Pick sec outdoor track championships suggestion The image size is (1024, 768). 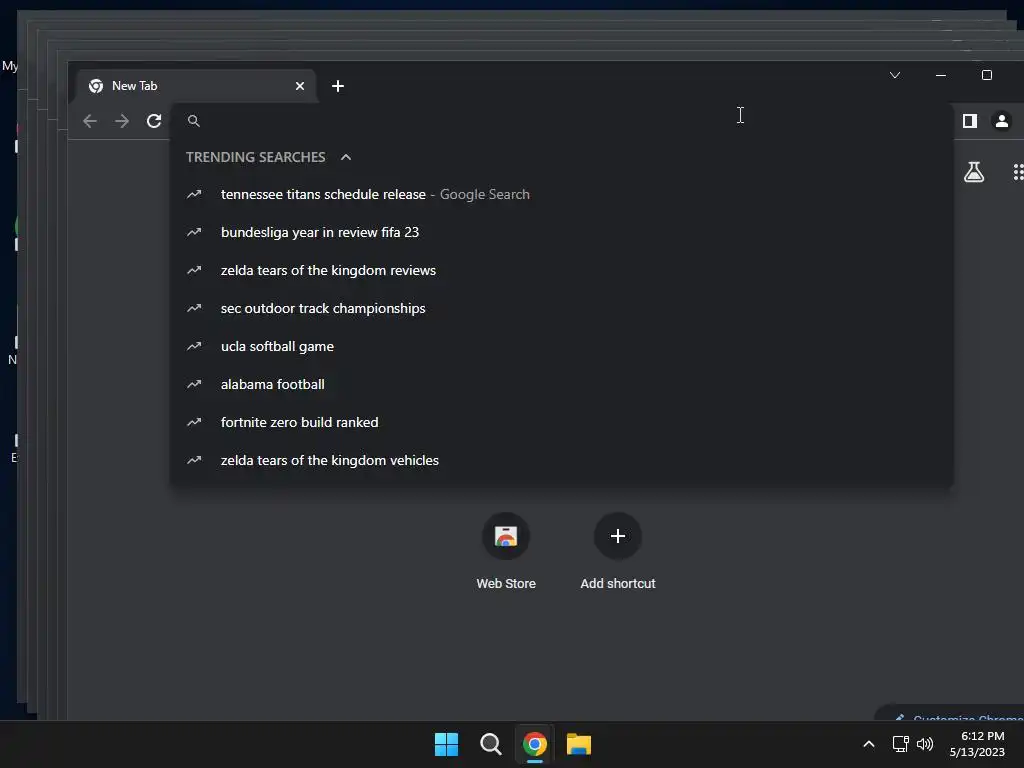(562, 308)
